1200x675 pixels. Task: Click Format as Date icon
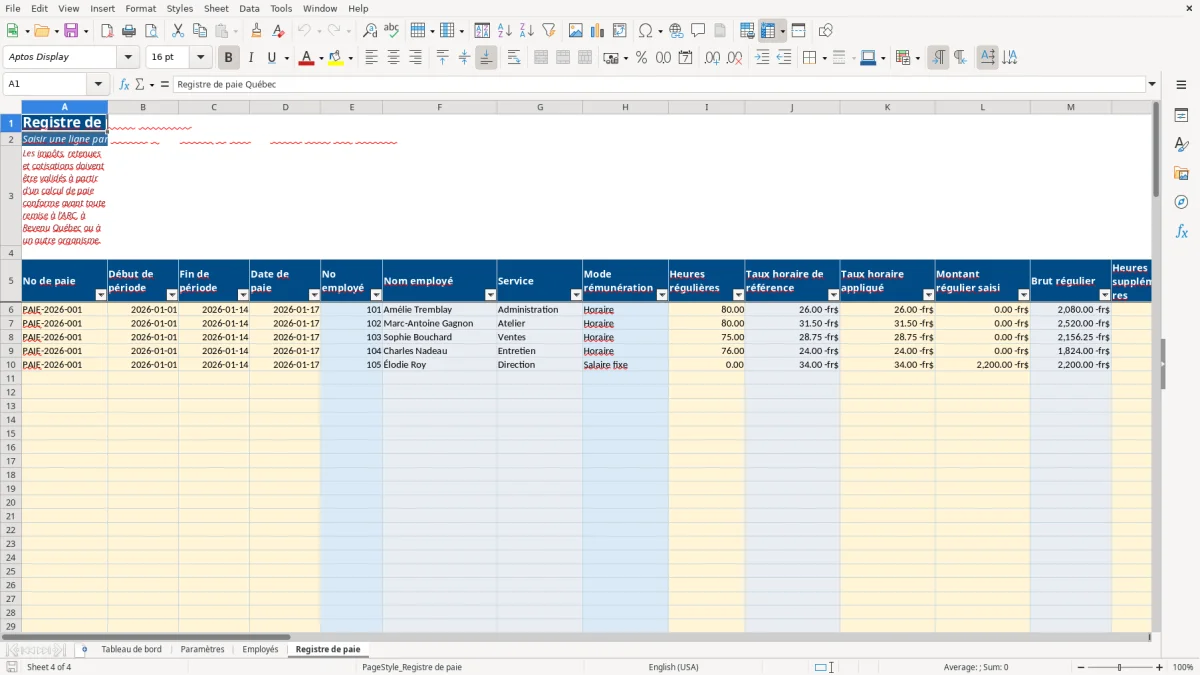(686, 58)
